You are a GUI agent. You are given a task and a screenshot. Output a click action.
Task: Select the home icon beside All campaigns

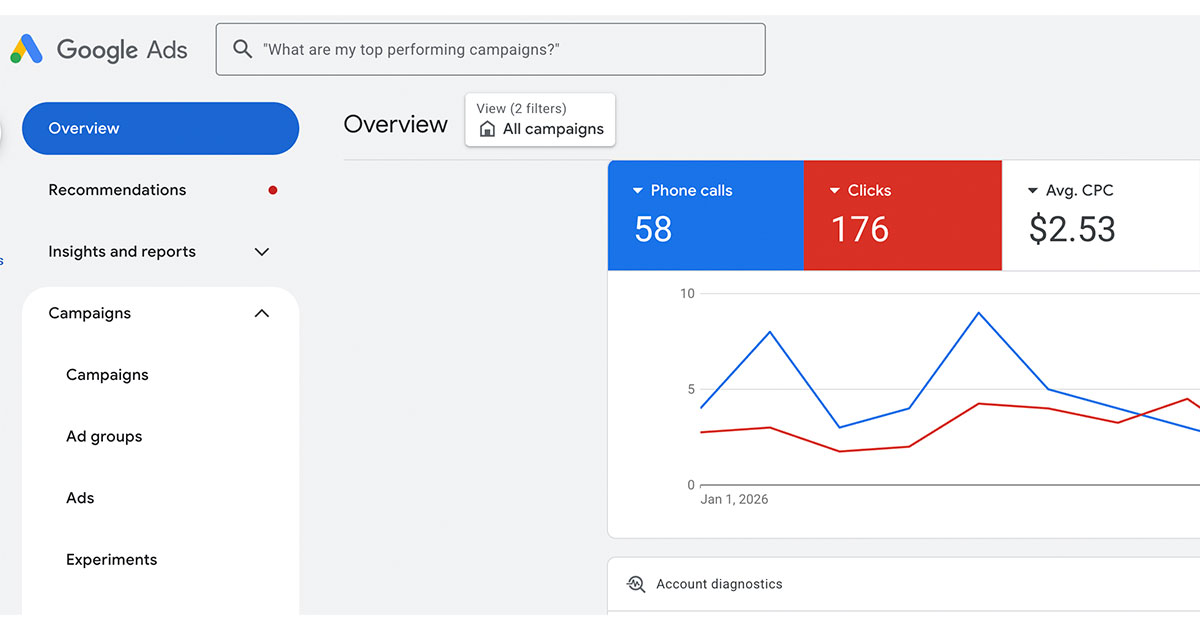tap(487, 129)
